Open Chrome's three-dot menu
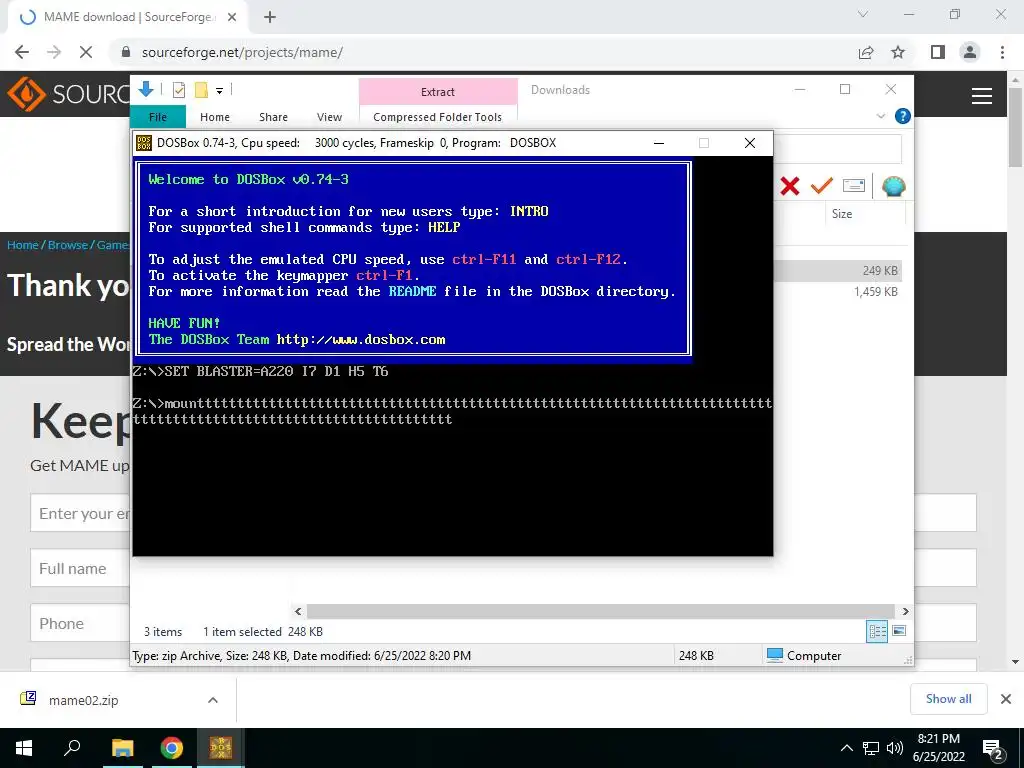 [1002, 52]
